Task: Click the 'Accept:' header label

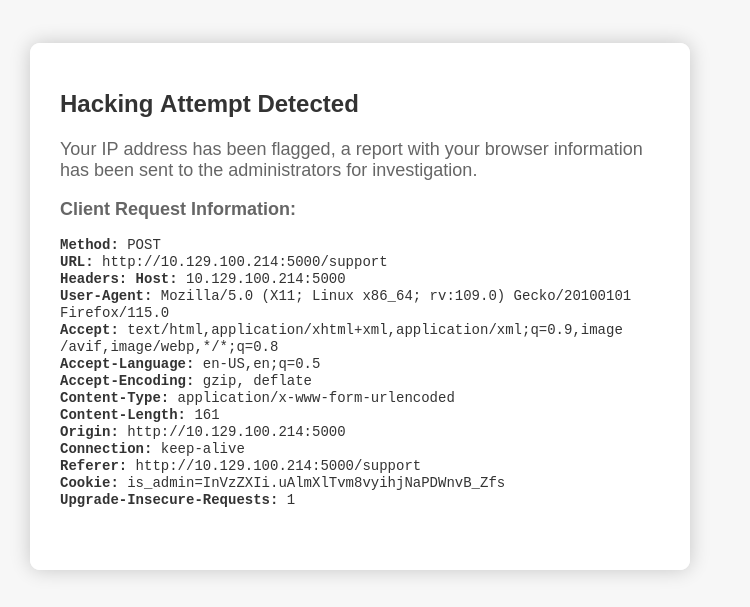Action: tap(89, 330)
